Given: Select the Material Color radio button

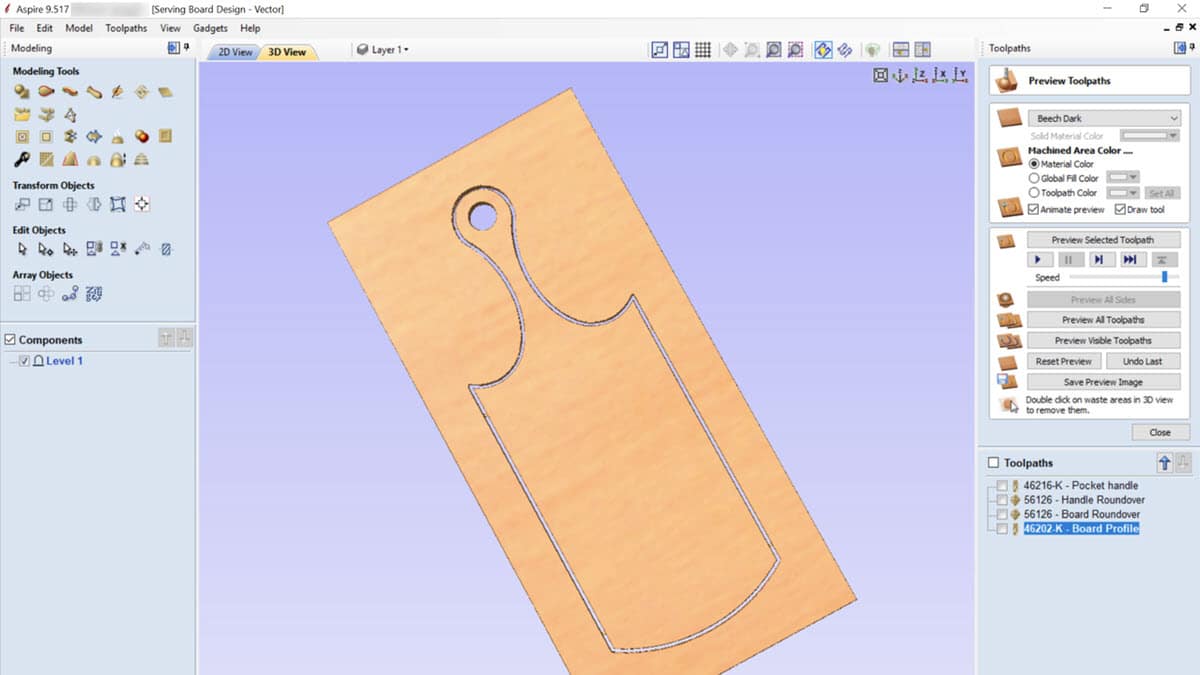Looking at the screenshot, I should pyautogui.click(x=1034, y=164).
